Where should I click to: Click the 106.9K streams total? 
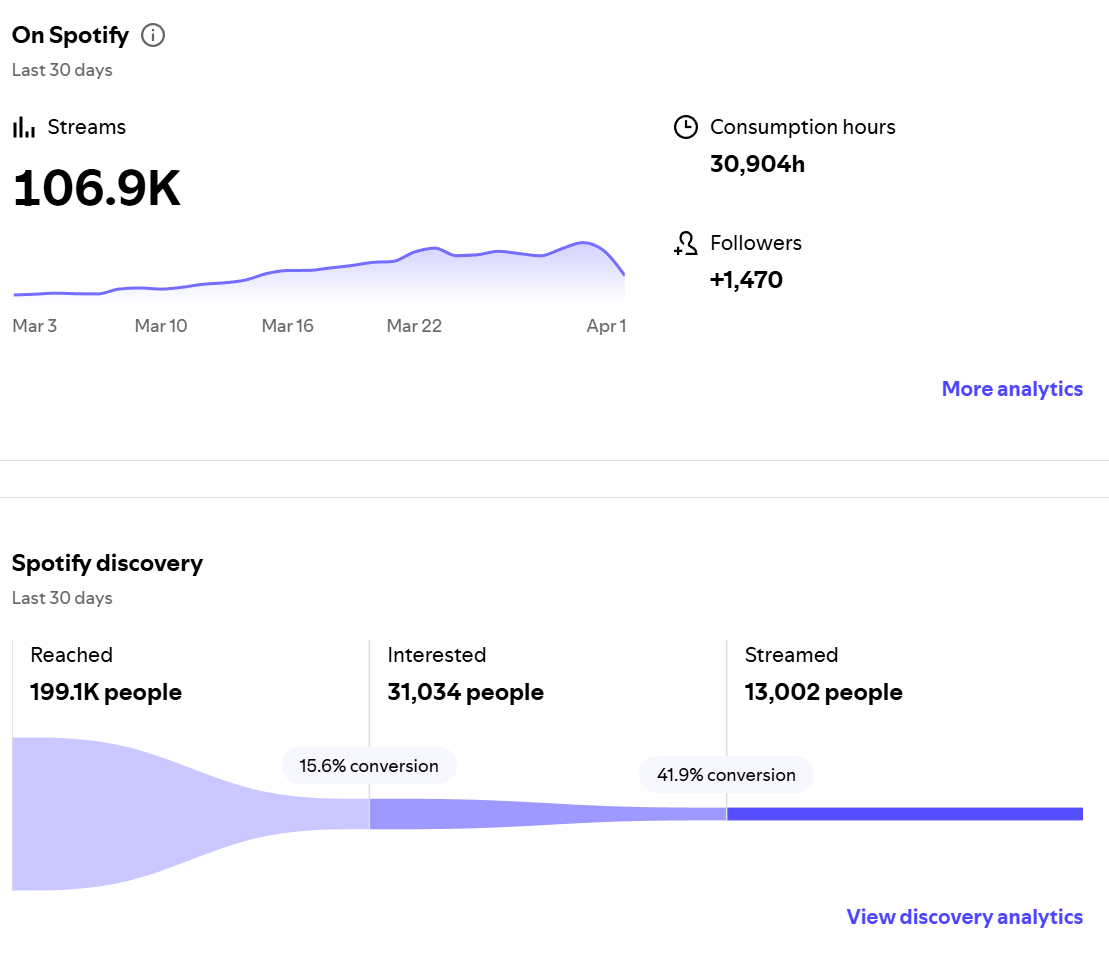click(97, 188)
